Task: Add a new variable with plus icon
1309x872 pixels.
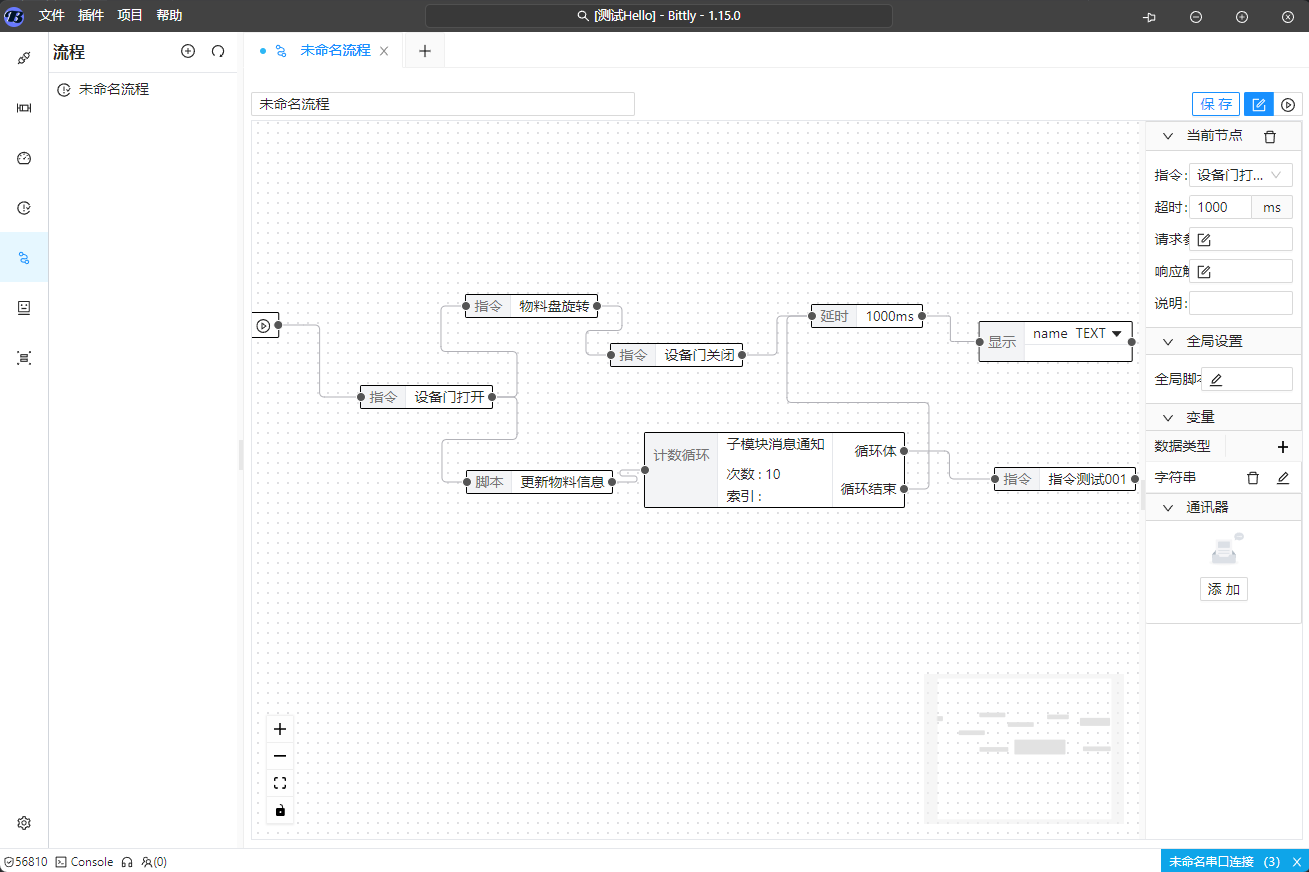Action: point(1283,447)
